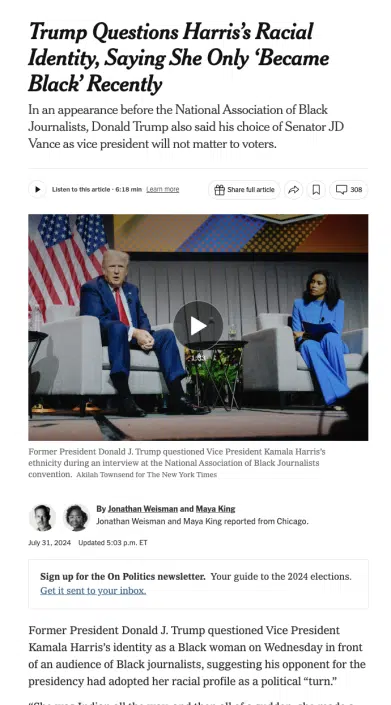Open the Learn more link
391x705 pixels.
(163, 189)
